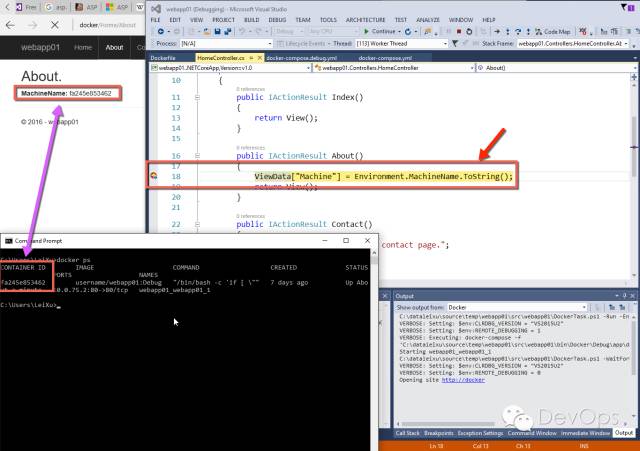
Task: Open the project scope dropdown webapp01..NETCoreApp
Action: tap(231, 68)
